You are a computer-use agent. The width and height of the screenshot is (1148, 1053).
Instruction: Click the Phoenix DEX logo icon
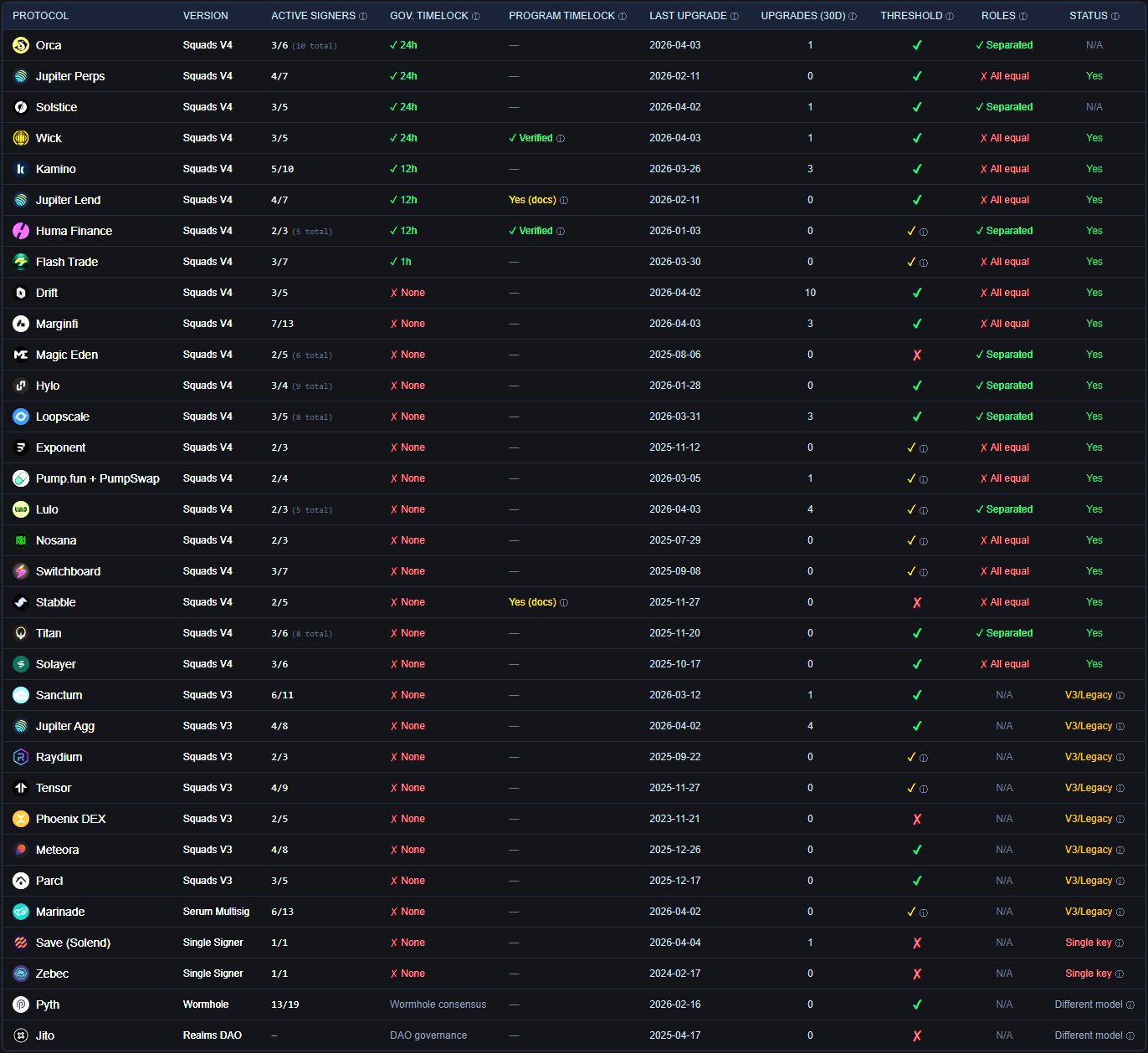click(21, 819)
